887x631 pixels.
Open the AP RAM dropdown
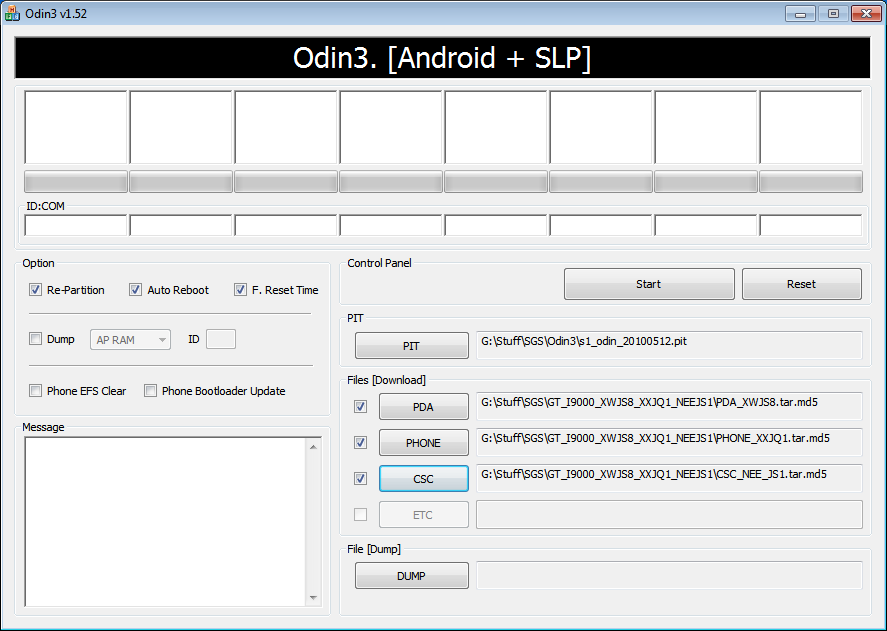tap(130, 340)
